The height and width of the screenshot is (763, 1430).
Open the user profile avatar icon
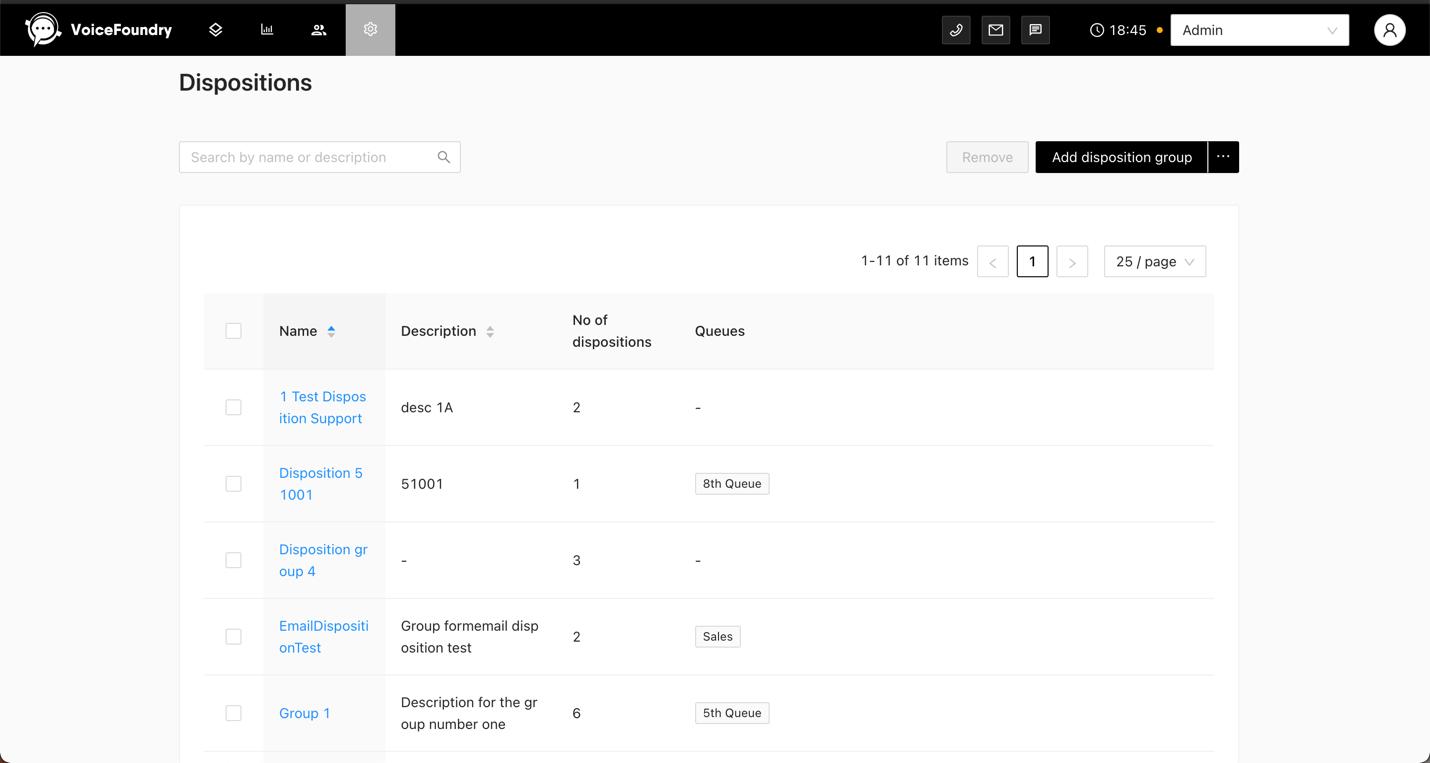coord(1390,30)
